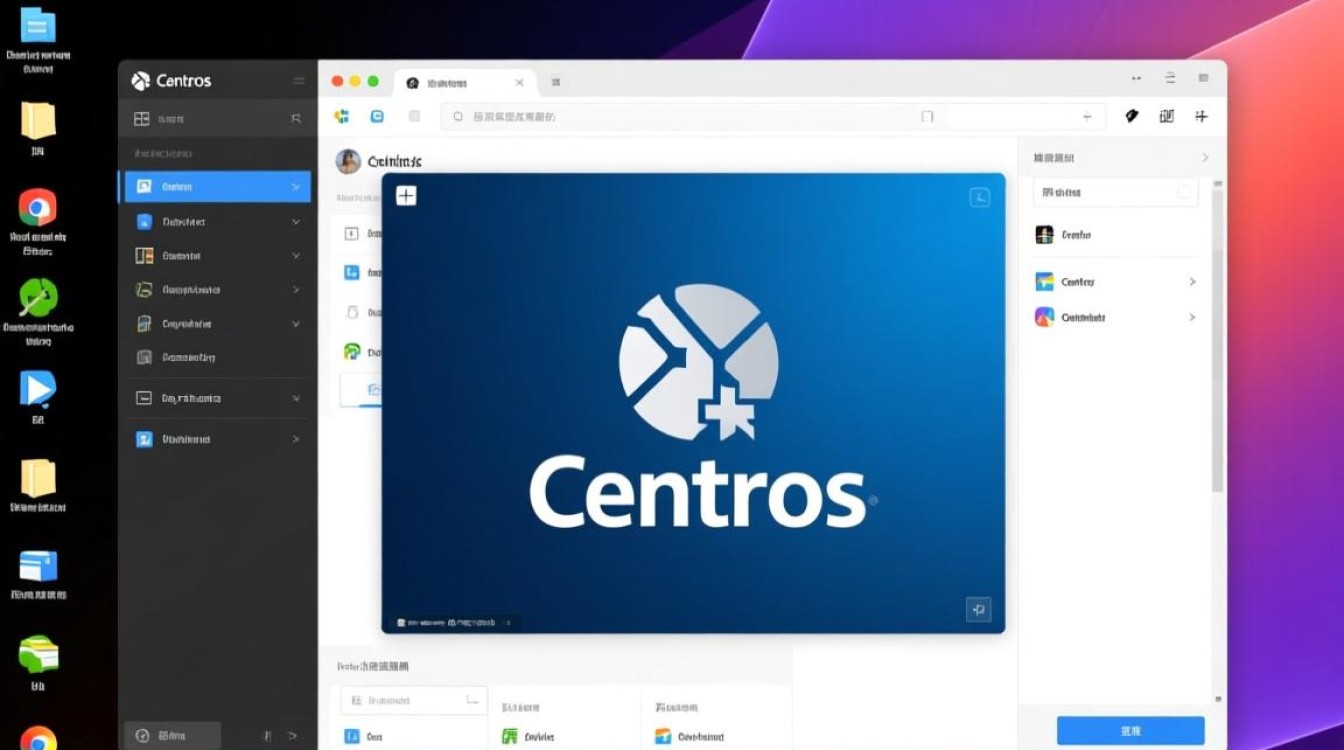The image size is (1344, 750).
Task: Click the orange columns icon in the sidebar
Action: [x=144, y=256]
